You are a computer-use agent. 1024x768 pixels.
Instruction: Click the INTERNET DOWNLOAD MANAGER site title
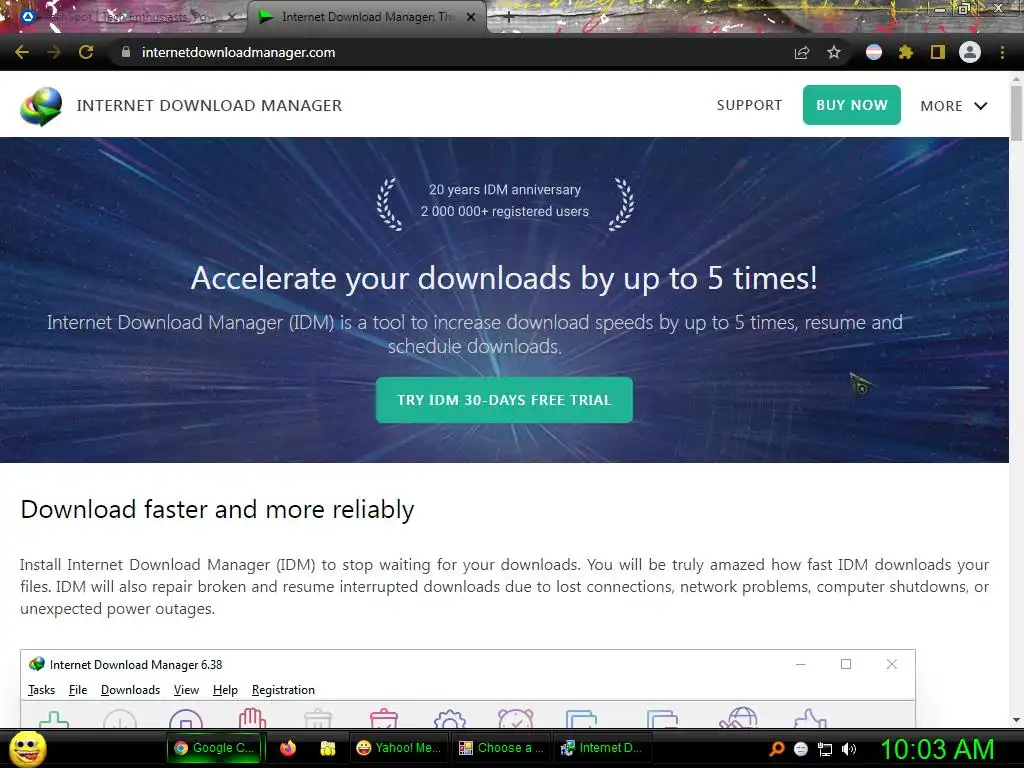(209, 105)
